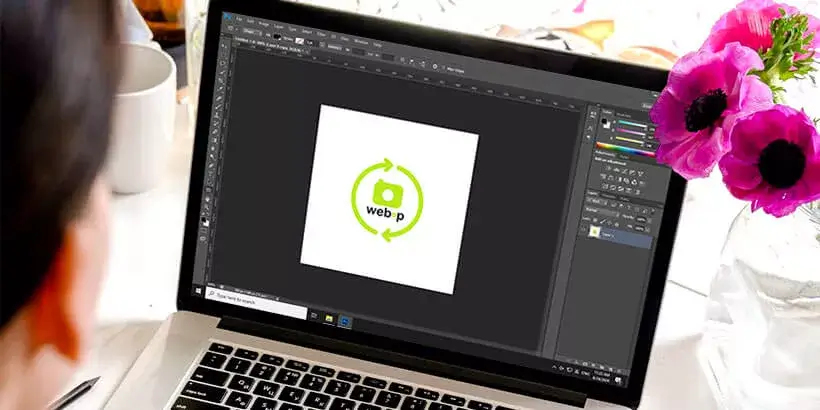Screen dimensions: 820x410
Task: Switch to the Color panel tab
Action: click(x=607, y=112)
